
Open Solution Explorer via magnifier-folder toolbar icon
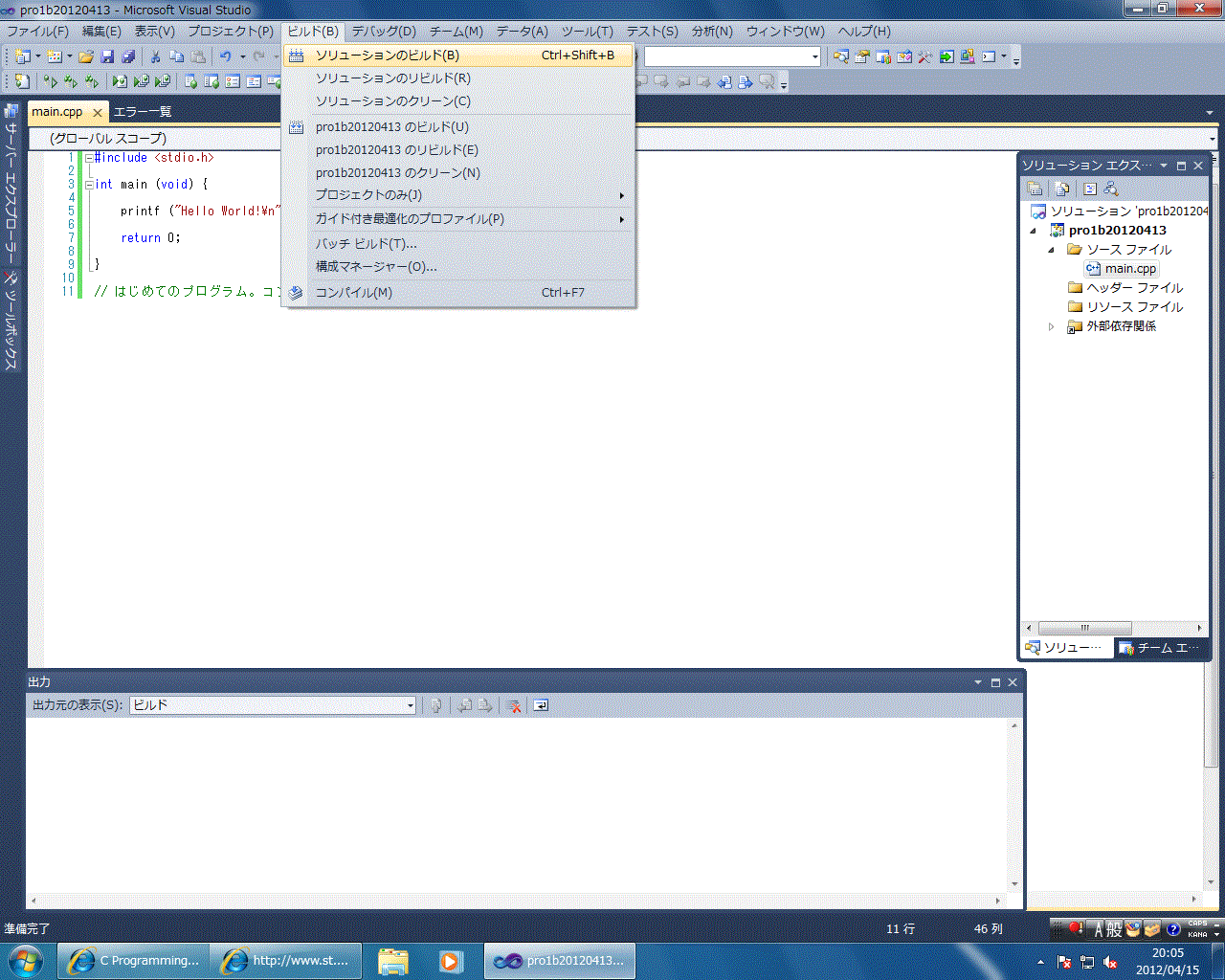(841, 56)
